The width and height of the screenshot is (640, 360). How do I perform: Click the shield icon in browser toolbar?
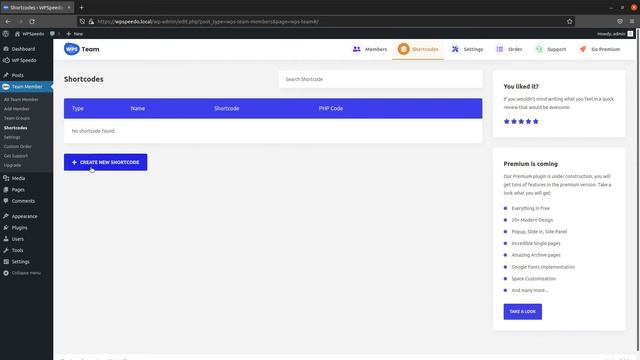click(x=620, y=21)
